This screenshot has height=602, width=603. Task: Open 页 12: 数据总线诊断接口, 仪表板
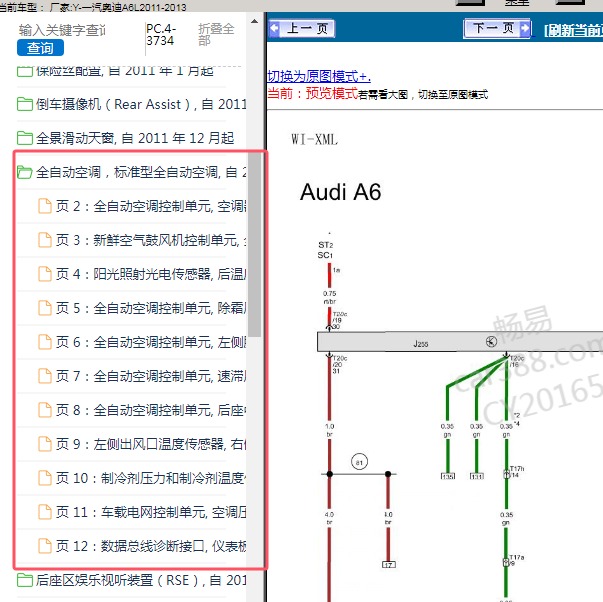pyautogui.click(x=151, y=546)
